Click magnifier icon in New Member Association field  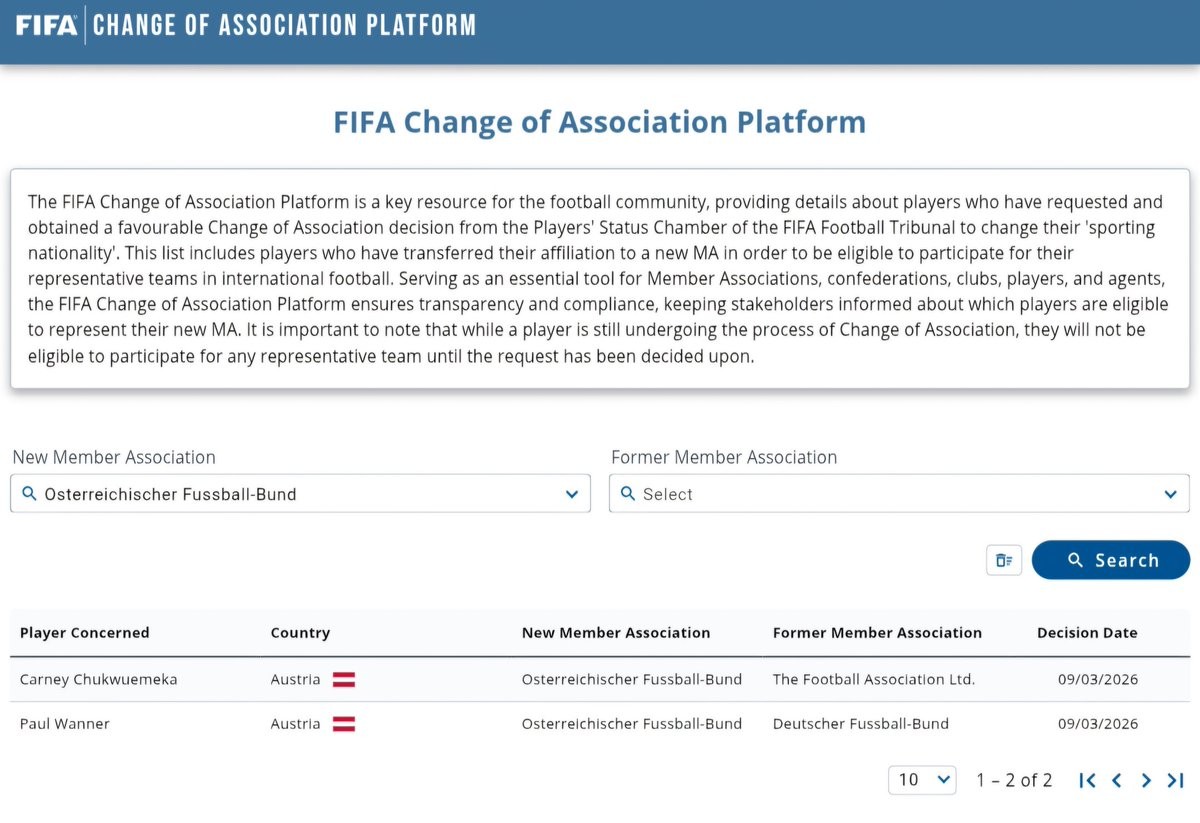(28, 494)
